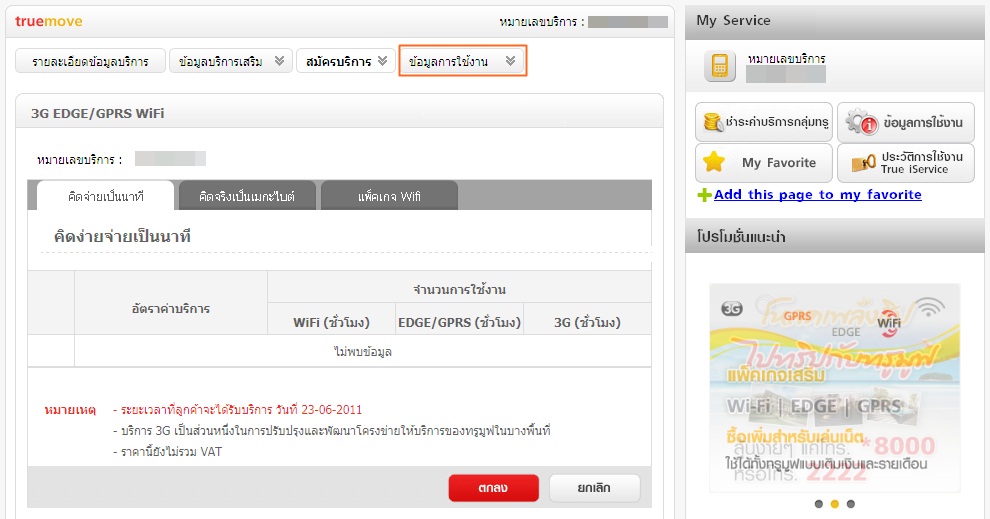Viewport: 990px width, 519px height.
Task: Select the คิดจ่ายเป็นนาที tab
Action: (x=105, y=196)
